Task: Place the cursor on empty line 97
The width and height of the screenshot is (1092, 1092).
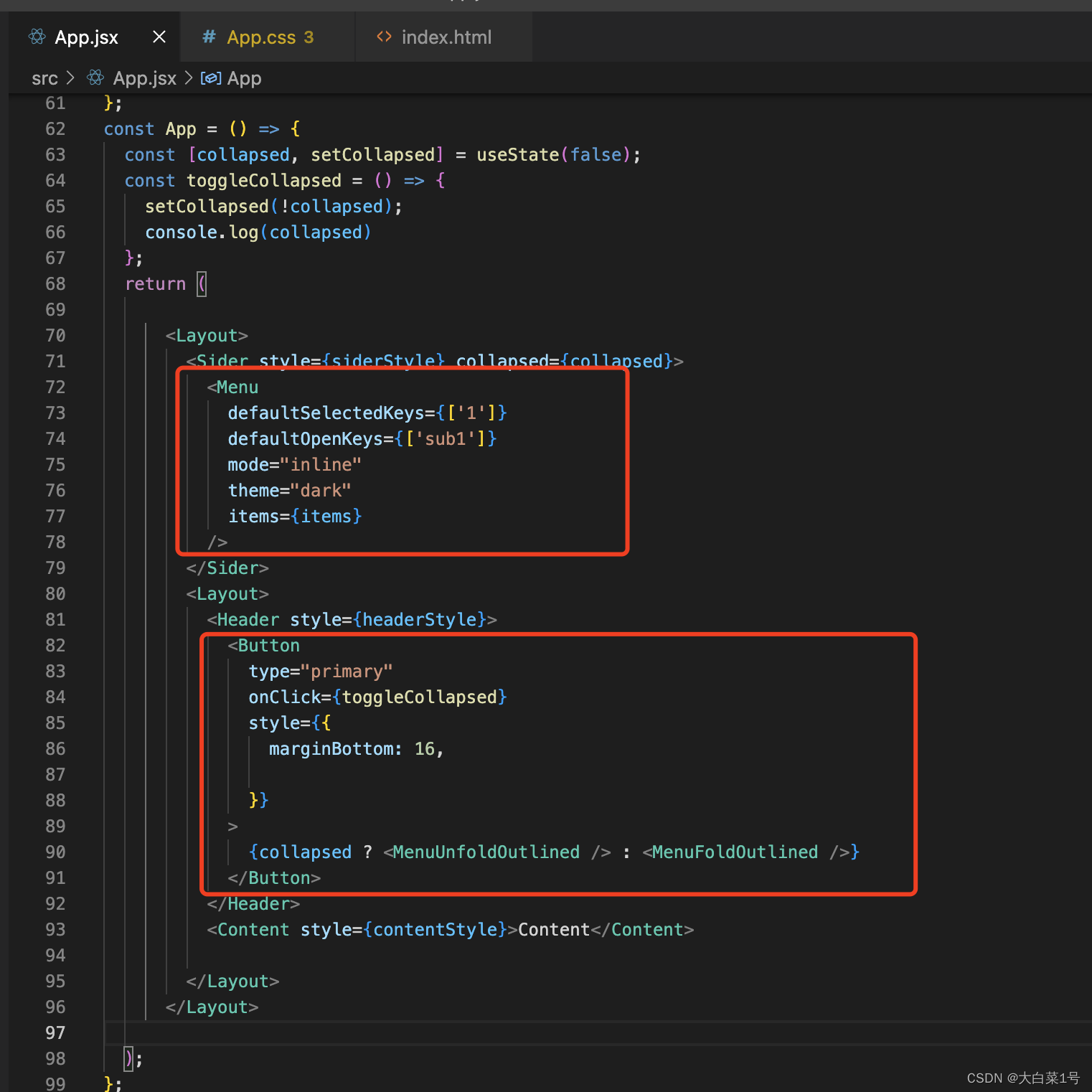Action: tap(598, 1033)
